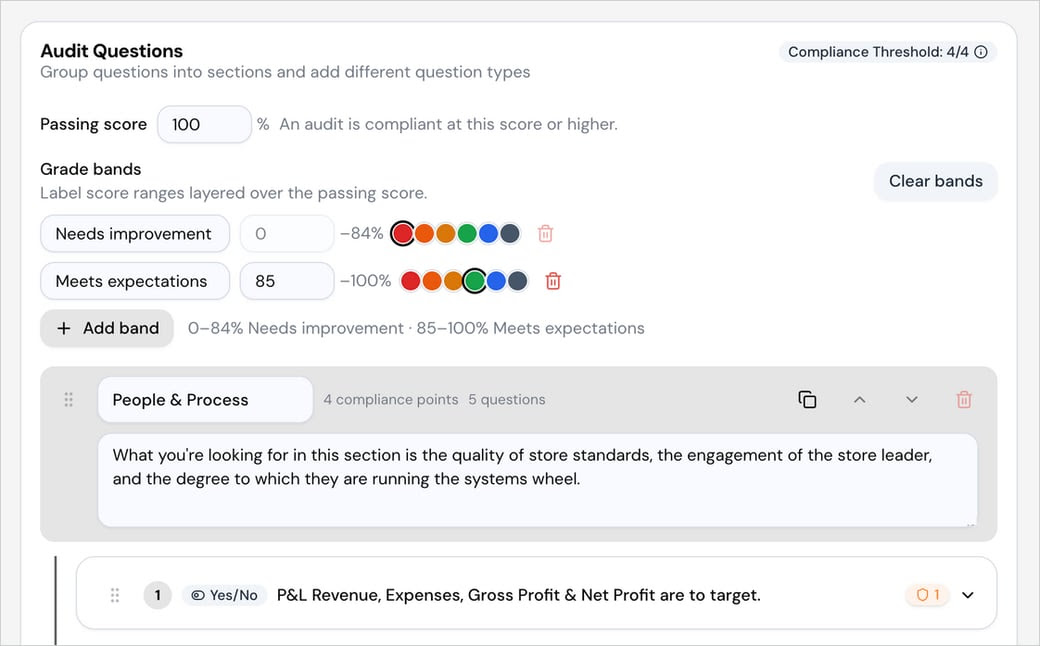Click the info icon beside Compliance Threshold

[981, 52]
